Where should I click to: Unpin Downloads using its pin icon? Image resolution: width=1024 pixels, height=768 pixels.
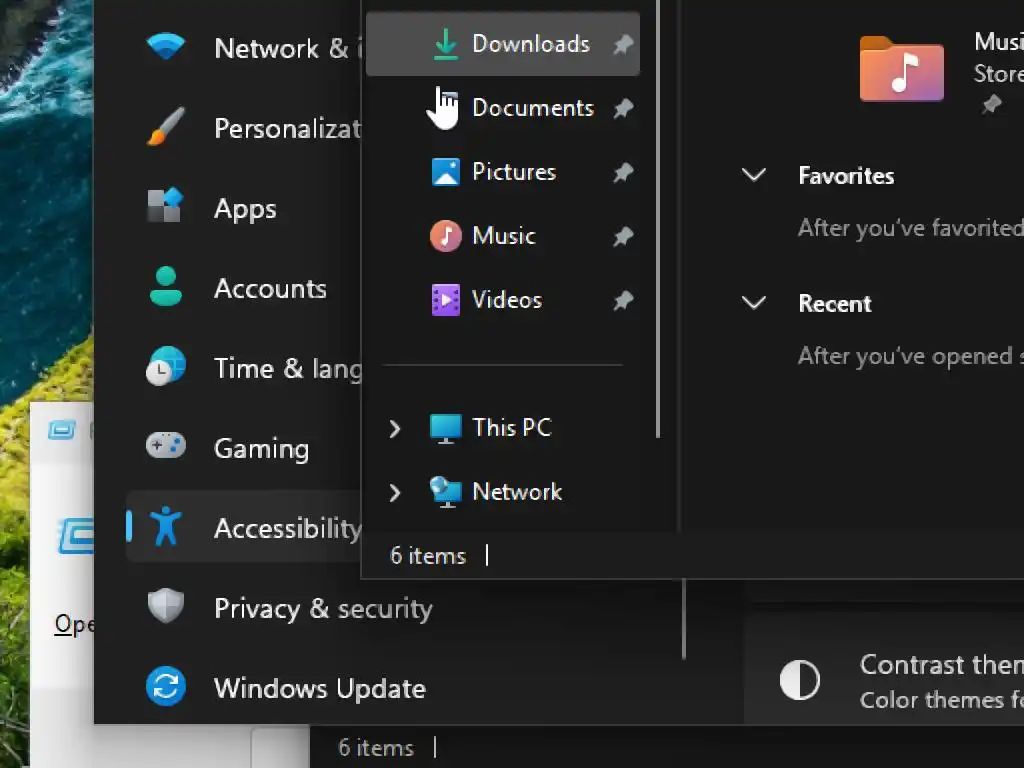(x=623, y=44)
